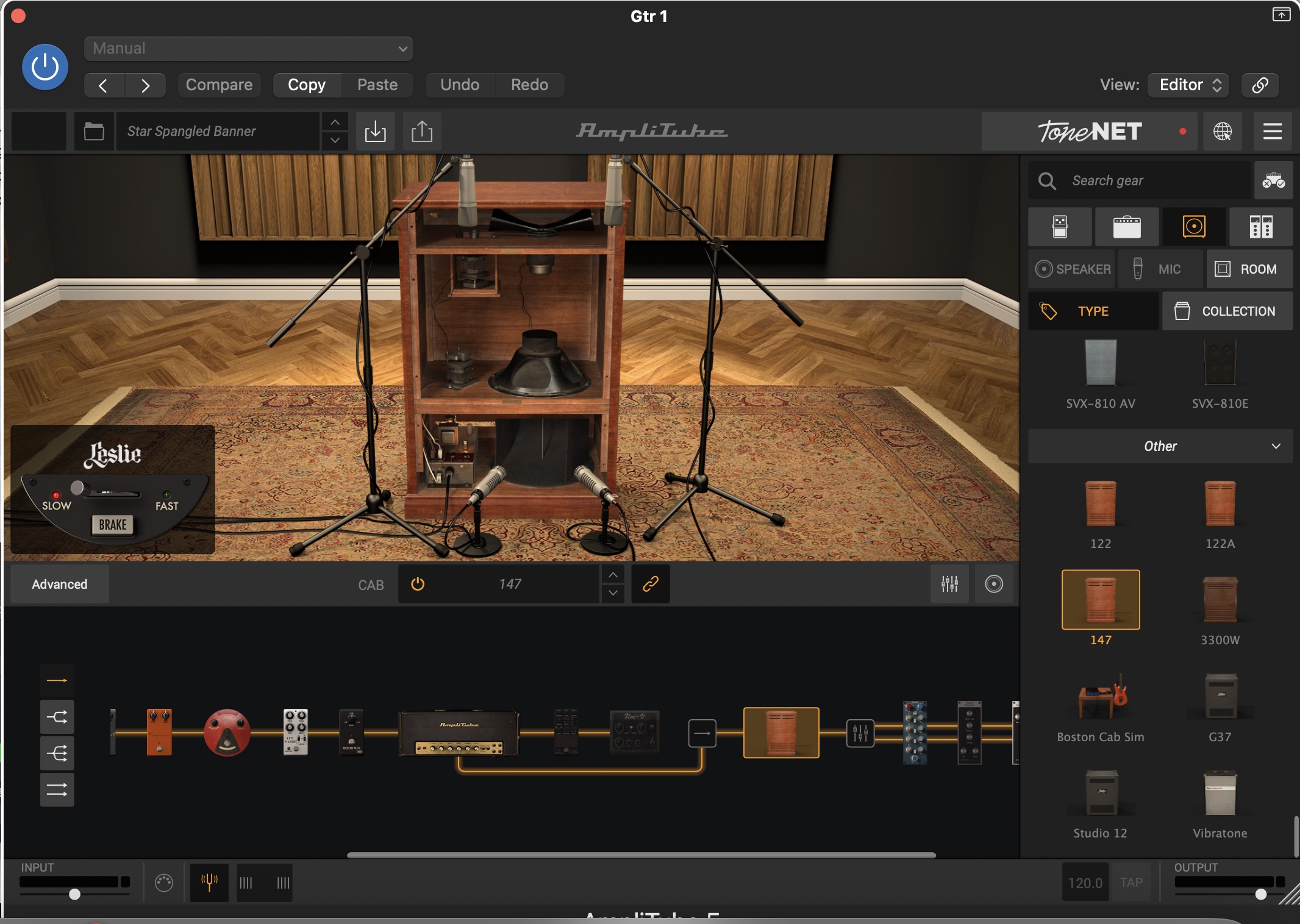1300x924 pixels.
Task: Open the hamburger main menu
Action: (1273, 131)
